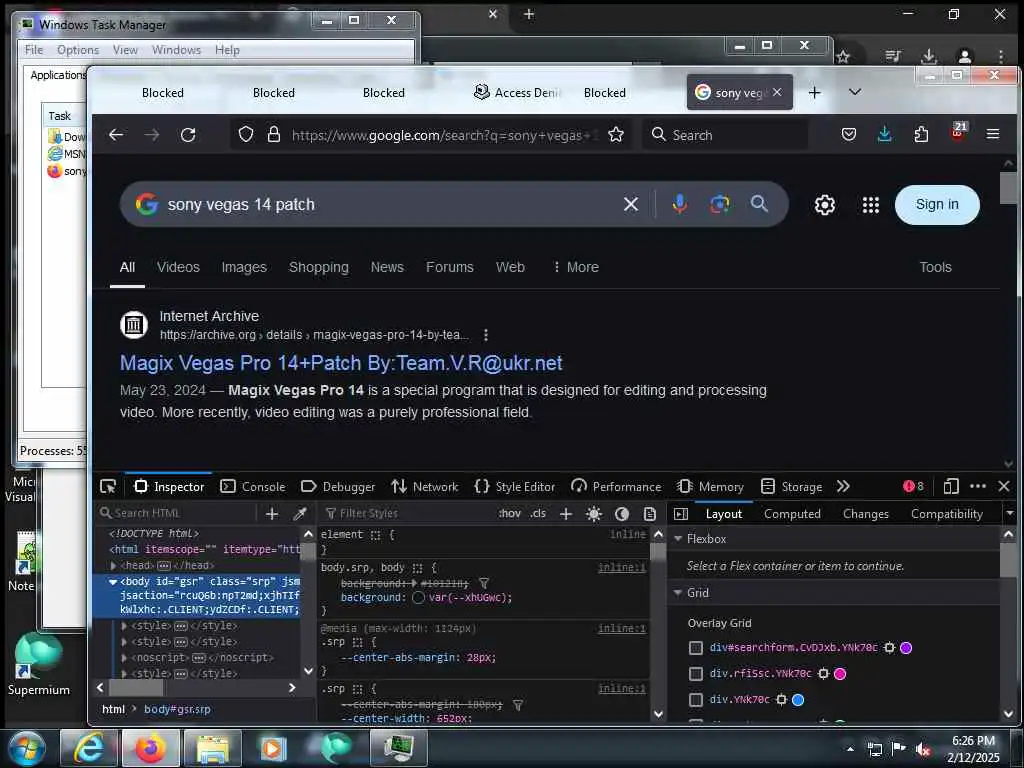Click body#gsr.srp in the breadcrumb

(177, 709)
